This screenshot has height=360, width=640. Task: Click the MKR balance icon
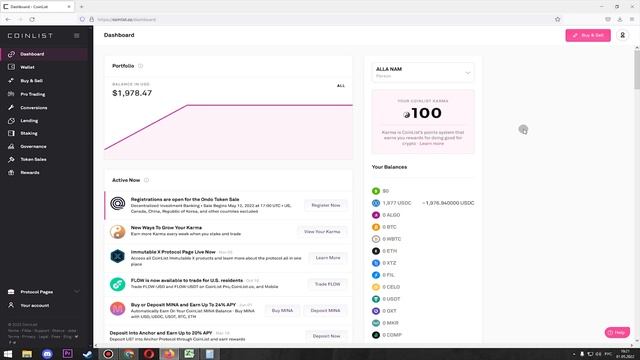click(376, 323)
